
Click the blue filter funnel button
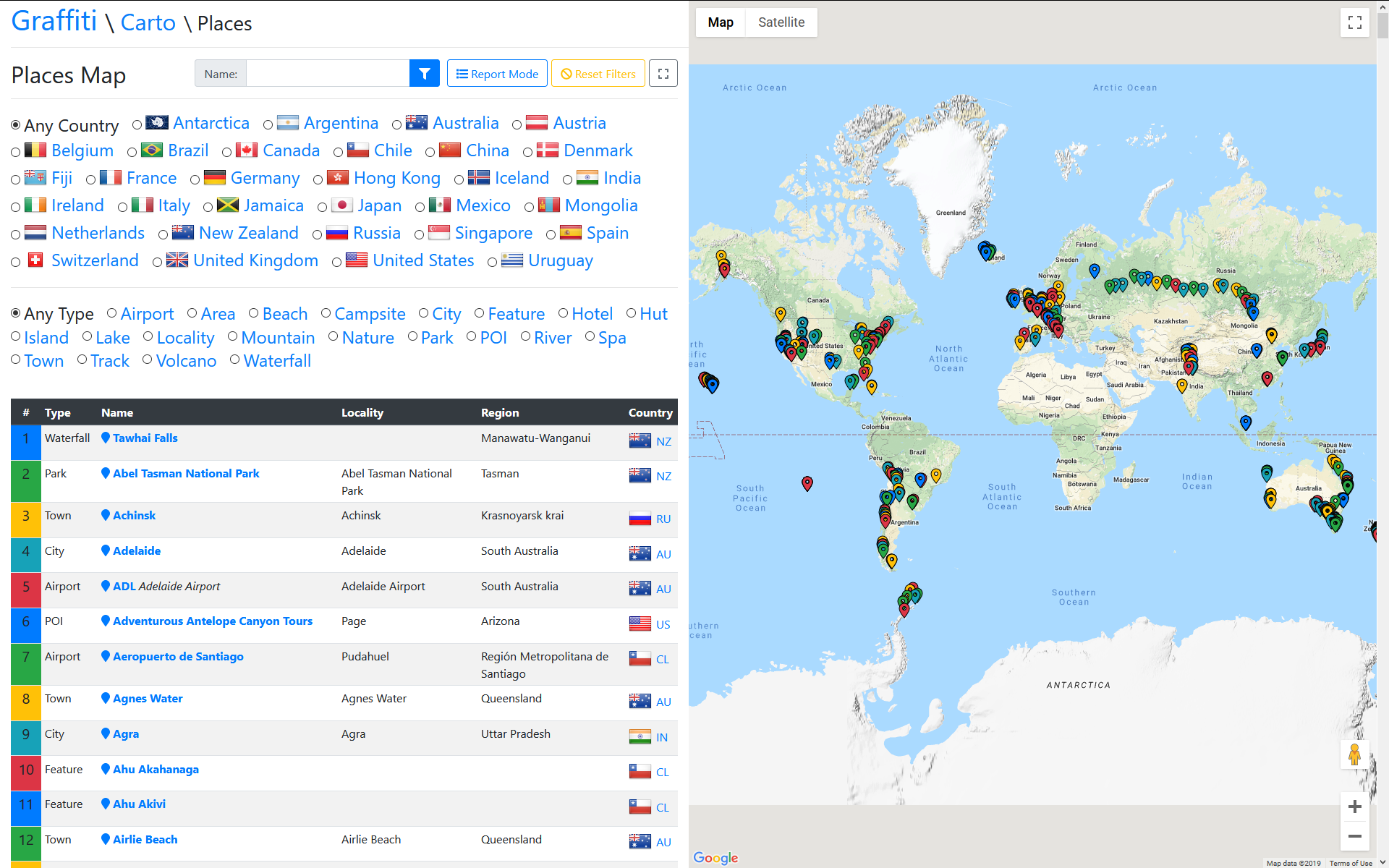point(425,74)
